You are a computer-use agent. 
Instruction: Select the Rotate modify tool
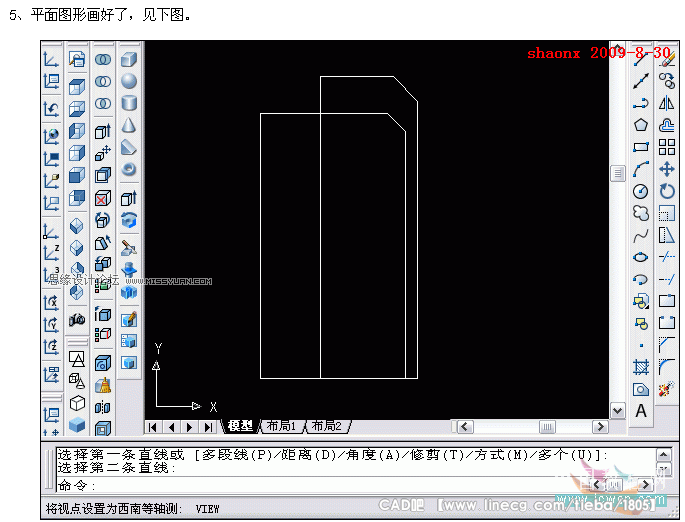667,191
